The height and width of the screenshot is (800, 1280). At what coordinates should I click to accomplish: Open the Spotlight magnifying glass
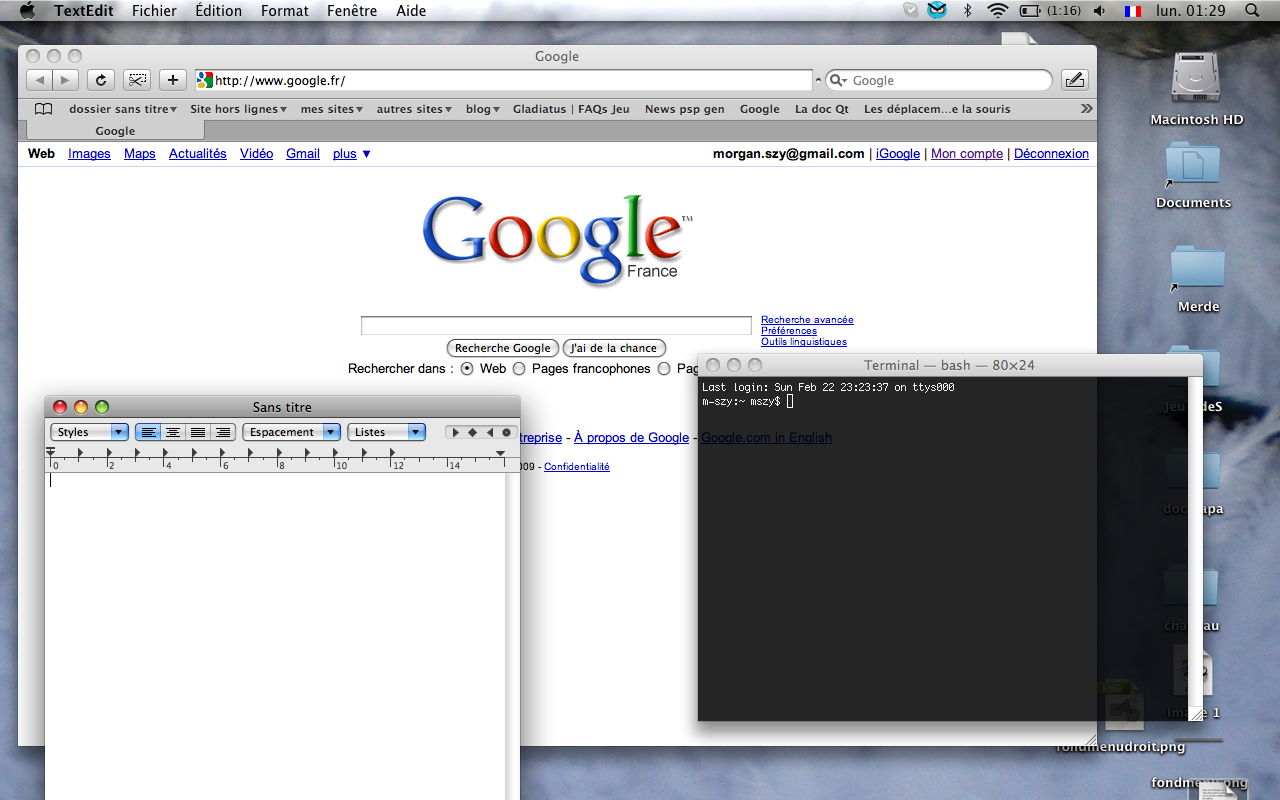[1252, 11]
